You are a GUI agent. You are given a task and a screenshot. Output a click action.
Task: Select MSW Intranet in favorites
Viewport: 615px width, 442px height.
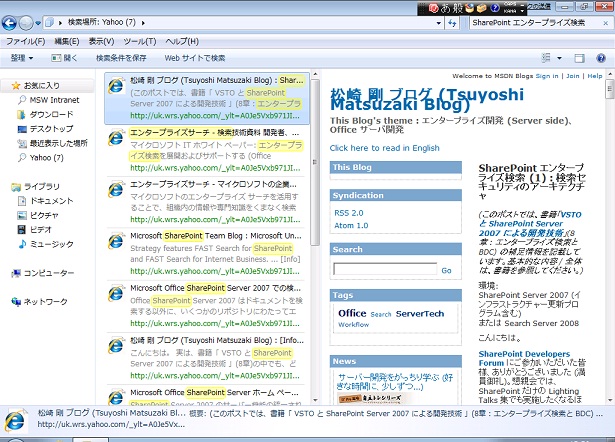click(49, 100)
